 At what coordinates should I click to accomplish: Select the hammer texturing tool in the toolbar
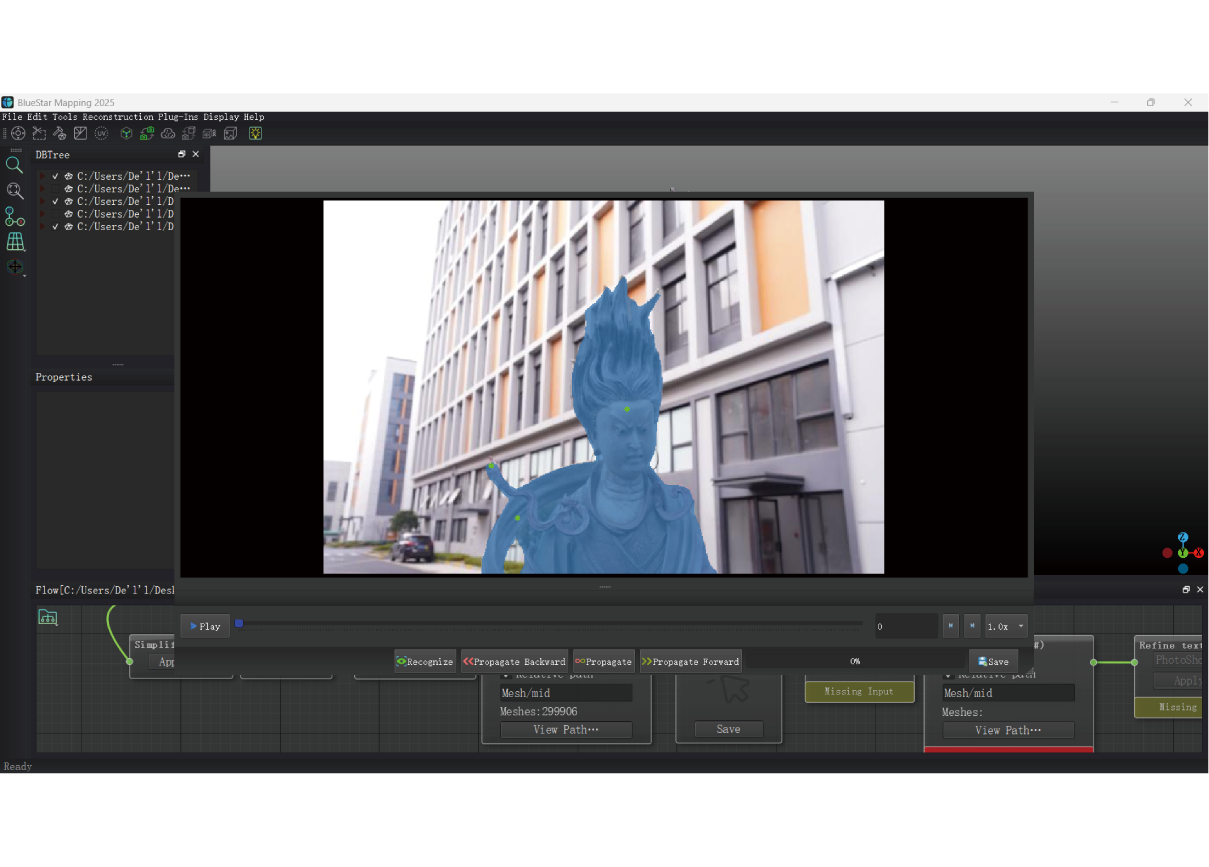point(59,133)
